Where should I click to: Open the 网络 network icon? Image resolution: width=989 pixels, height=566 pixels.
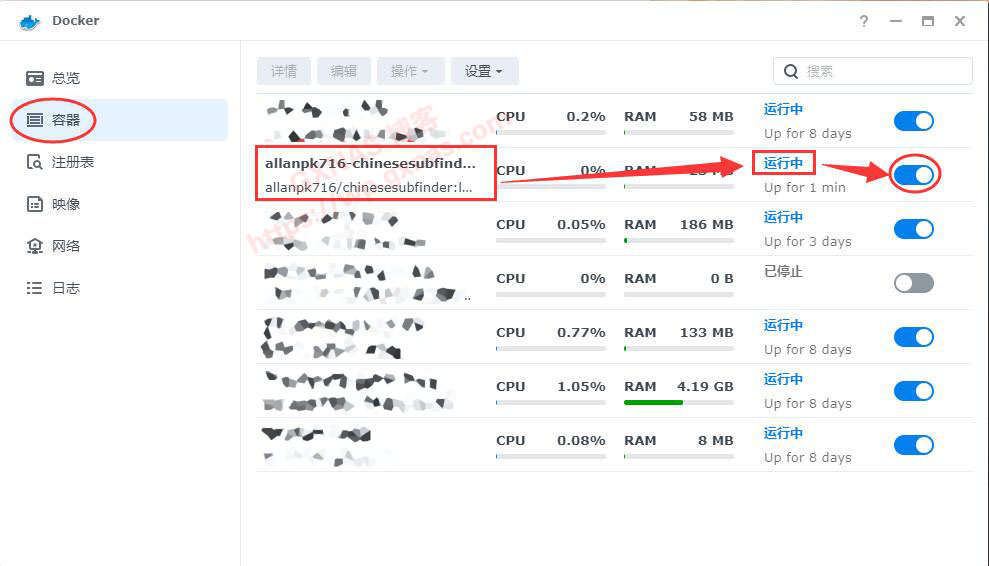coord(35,246)
